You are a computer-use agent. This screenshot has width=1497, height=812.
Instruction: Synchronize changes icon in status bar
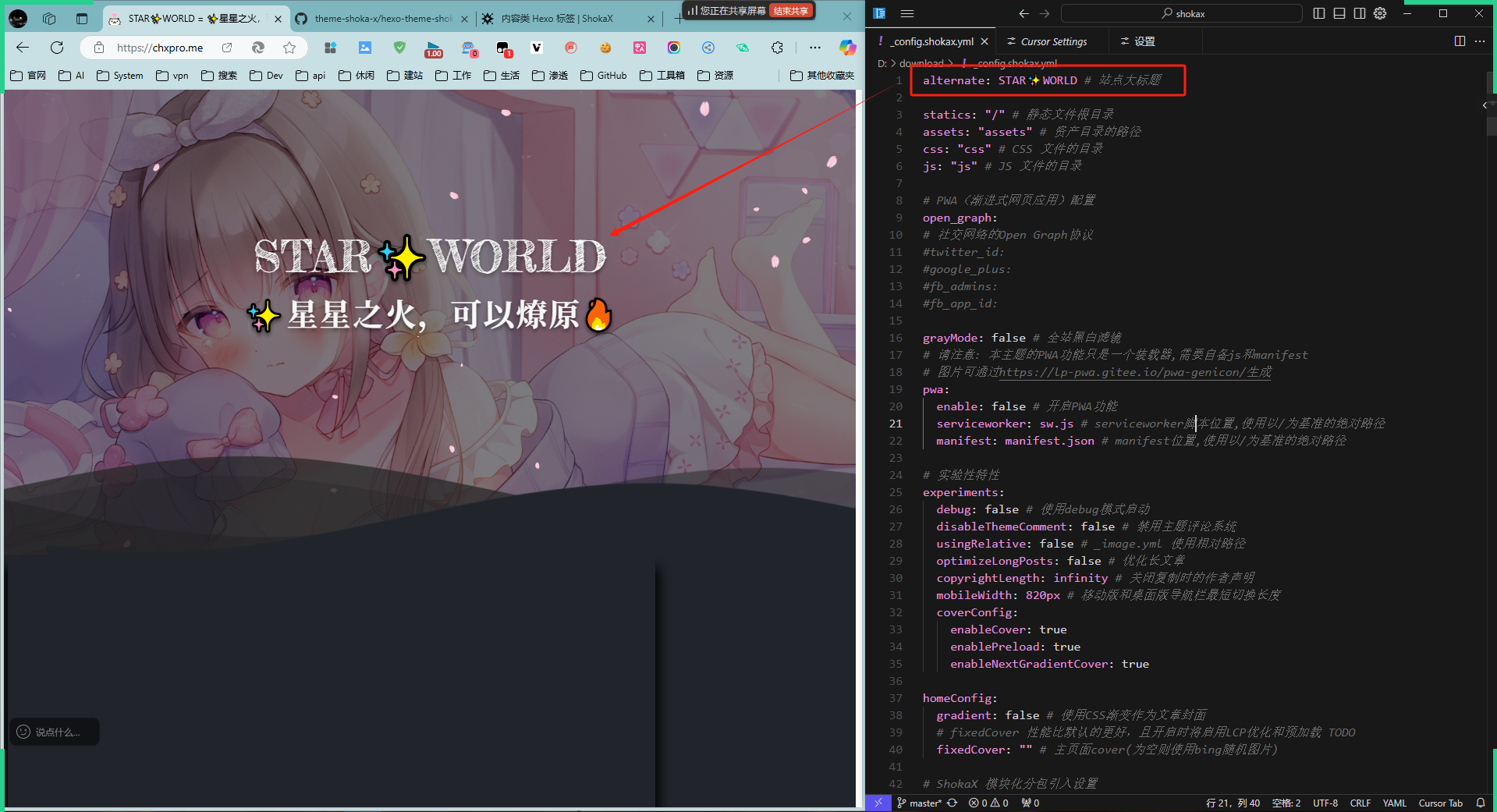(x=952, y=803)
